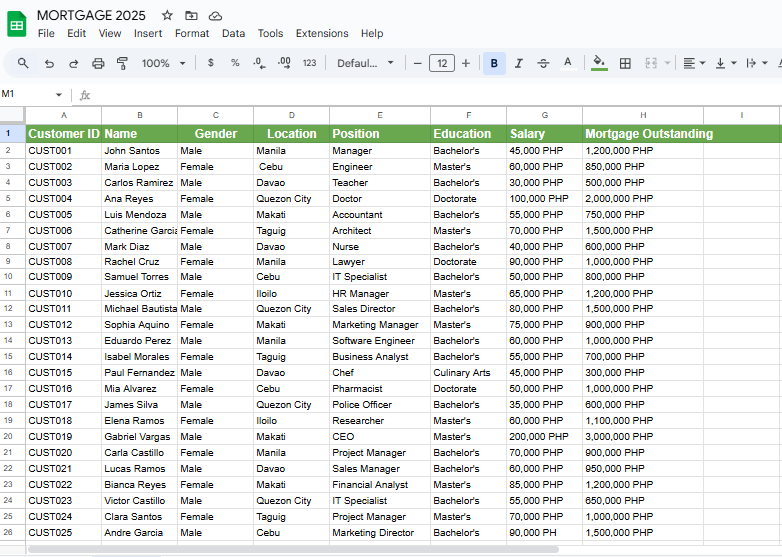Select the 3,000,000 PHP mortgage cell
The width and height of the screenshot is (782, 557).
tap(643, 437)
